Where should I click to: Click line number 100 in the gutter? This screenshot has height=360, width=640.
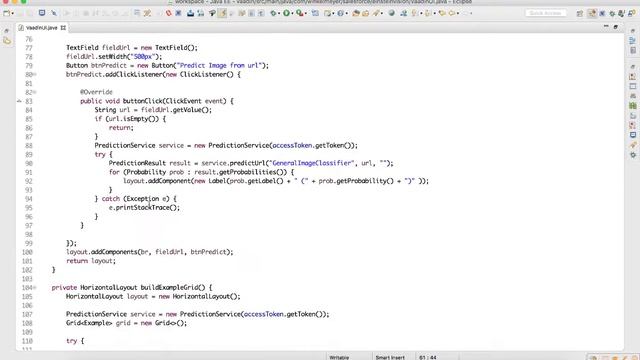point(27,252)
